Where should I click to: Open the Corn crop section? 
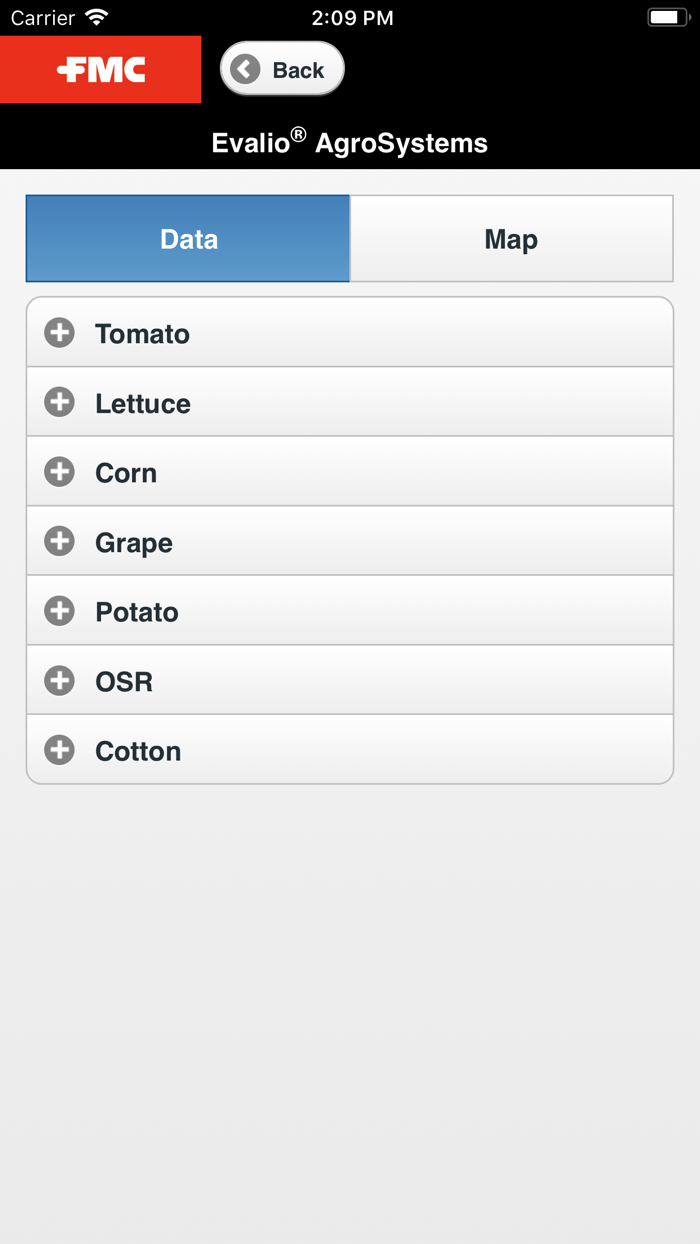pos(350,472)
